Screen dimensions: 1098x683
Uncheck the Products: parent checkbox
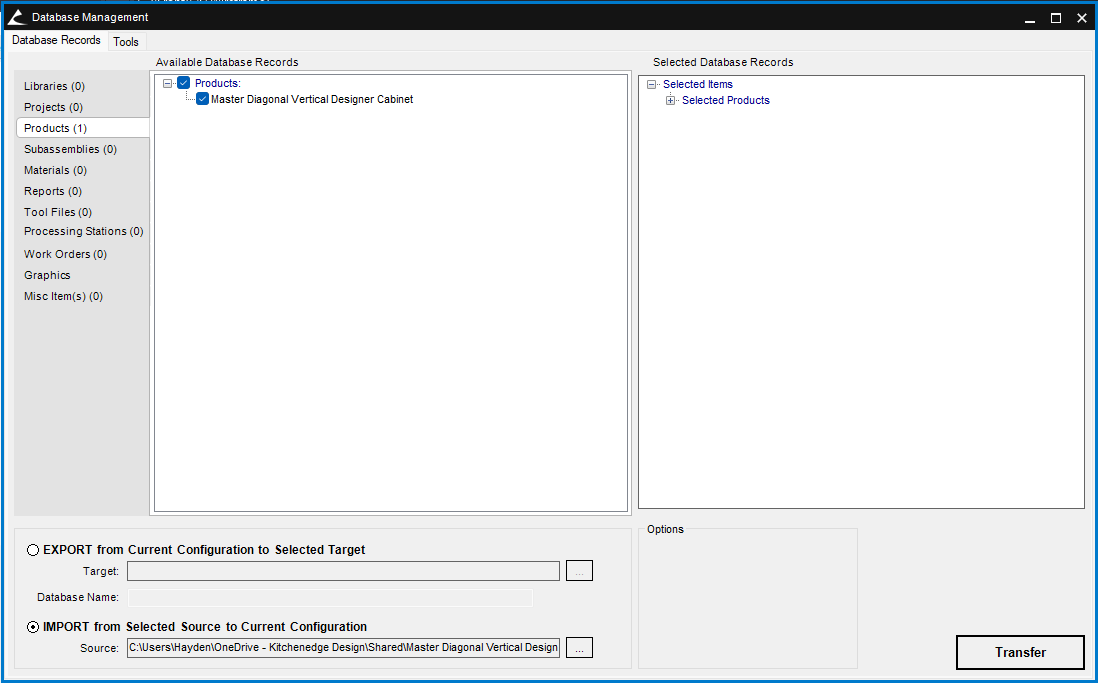[x=183, y=83]
